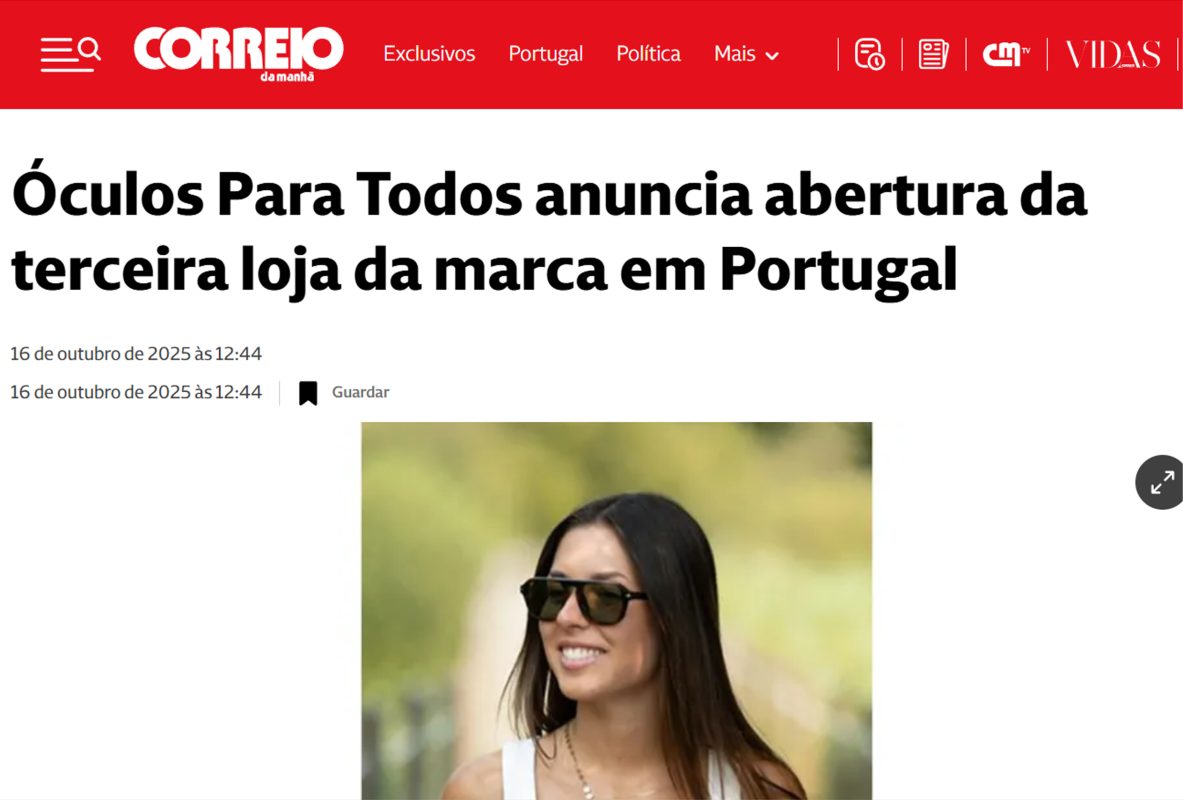
Task: Save the article with the Guardar label
Action: (x=361, y=392)
